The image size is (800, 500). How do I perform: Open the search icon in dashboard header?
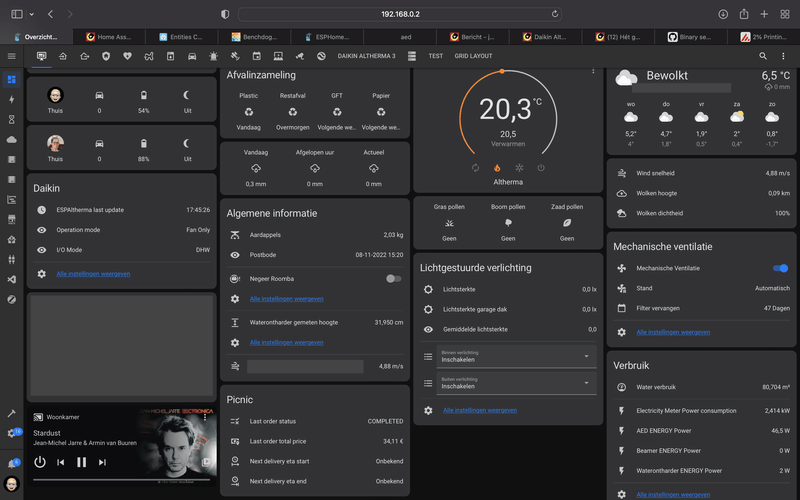coord(762,56)
